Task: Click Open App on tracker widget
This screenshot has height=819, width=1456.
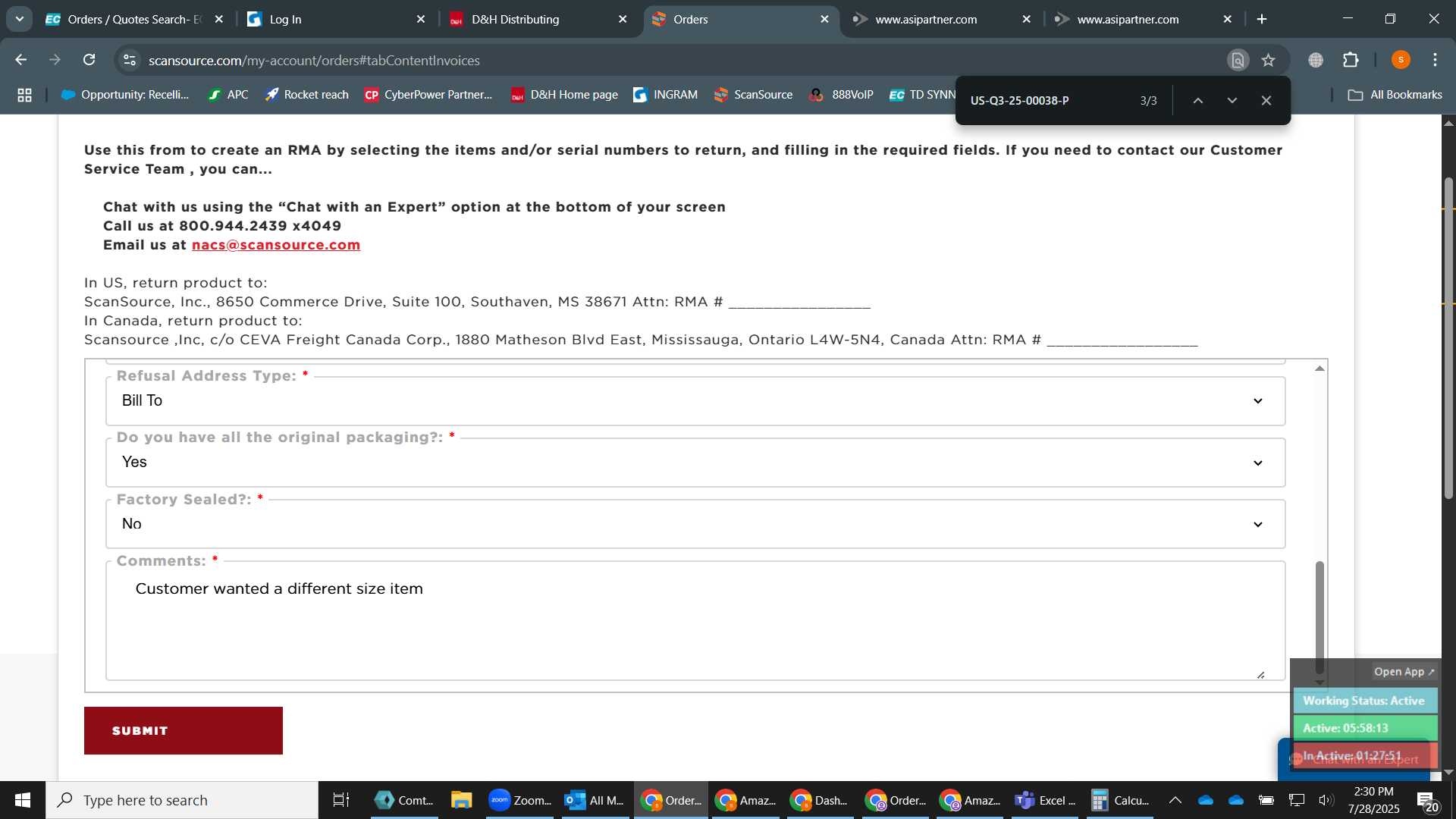Action: [x=1404, y=672]
